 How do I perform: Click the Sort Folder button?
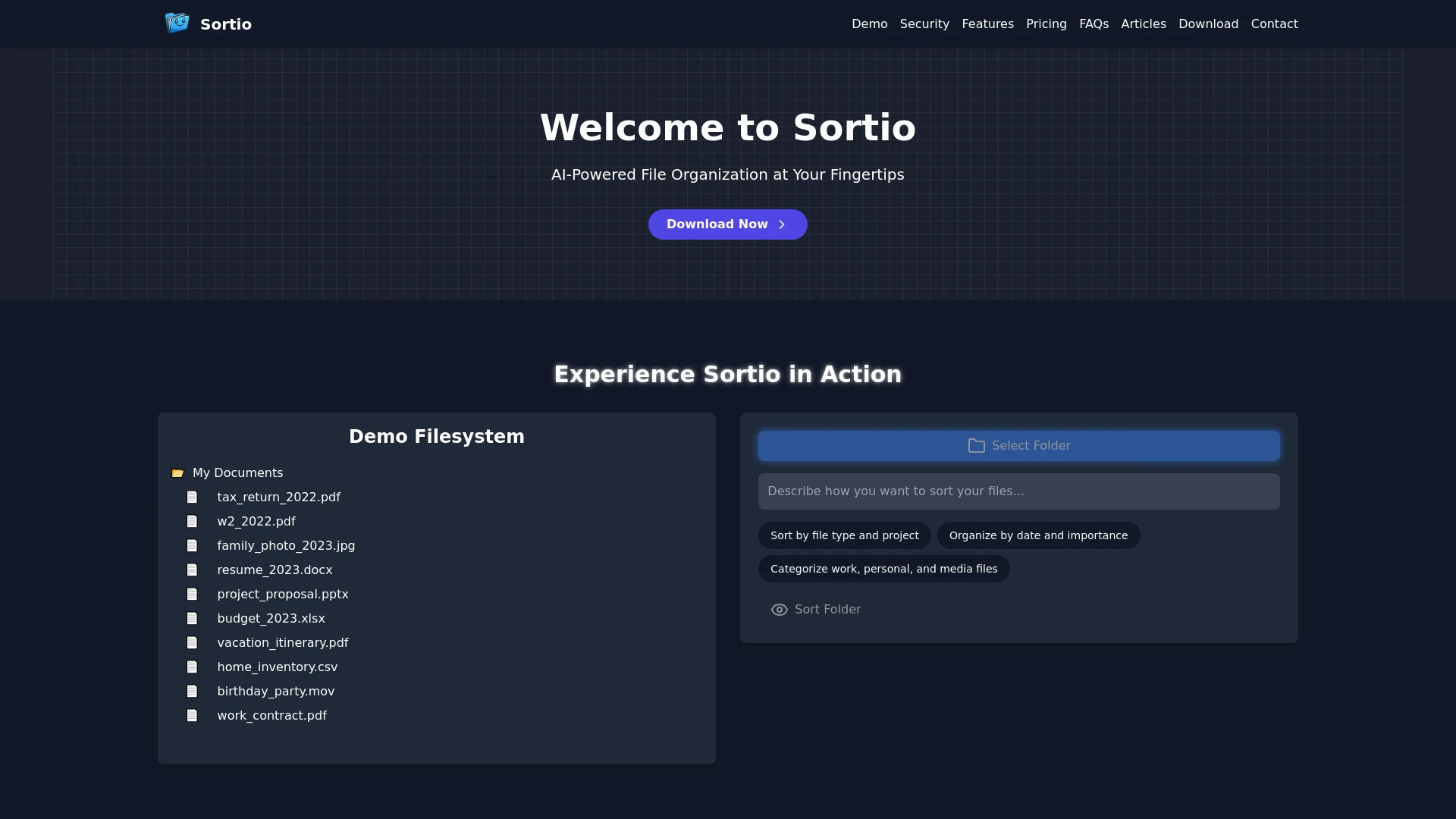click(815, 609)
